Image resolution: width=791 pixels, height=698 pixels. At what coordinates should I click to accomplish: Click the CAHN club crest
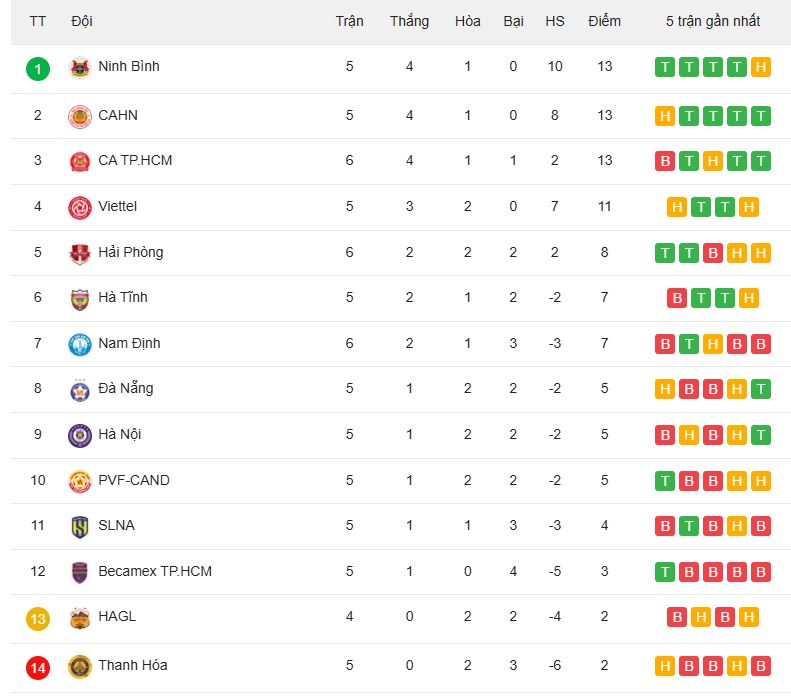pyautogui.click(x=80, y=117)
